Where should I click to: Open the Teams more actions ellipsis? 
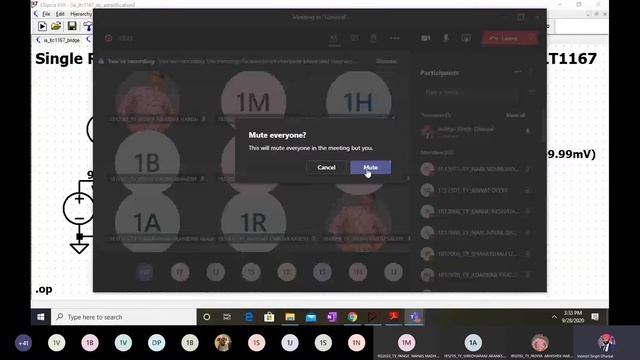point(395,38)
